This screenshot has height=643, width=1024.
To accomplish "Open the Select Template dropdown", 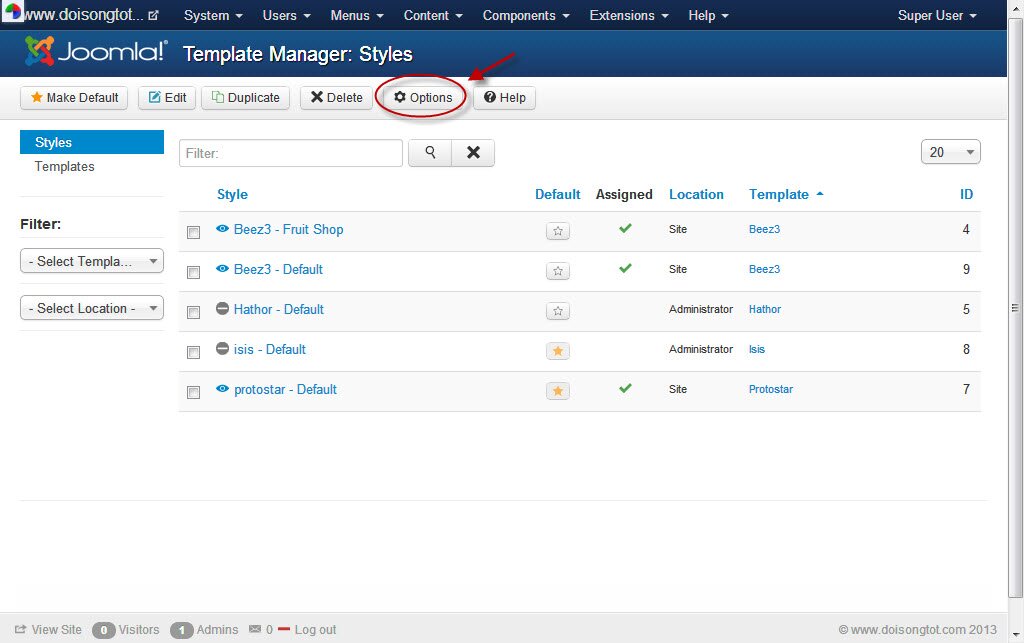I will [91, 260].
